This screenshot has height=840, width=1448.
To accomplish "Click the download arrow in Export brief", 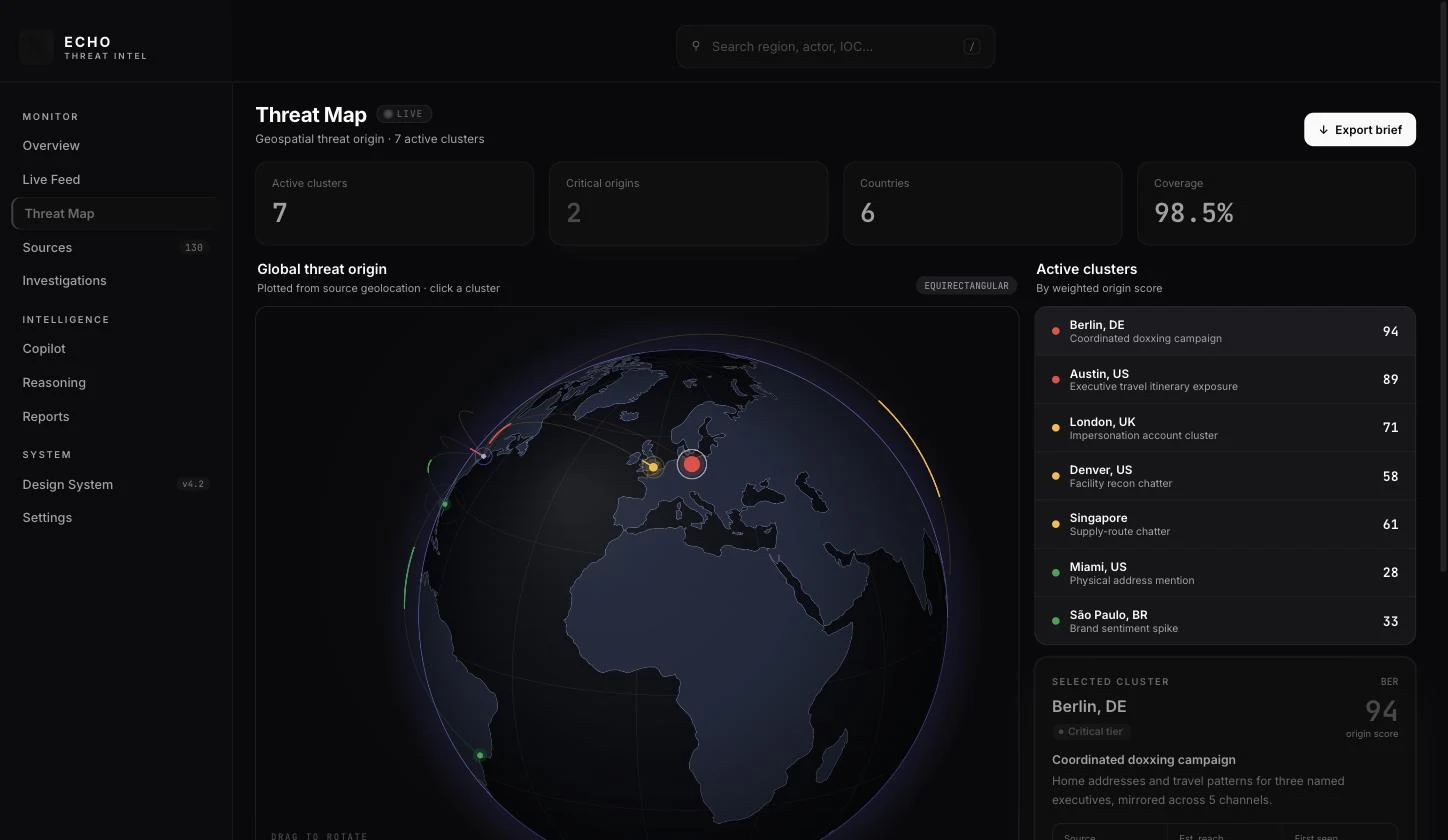I will pyautogui.click(x=1323, y=130).
